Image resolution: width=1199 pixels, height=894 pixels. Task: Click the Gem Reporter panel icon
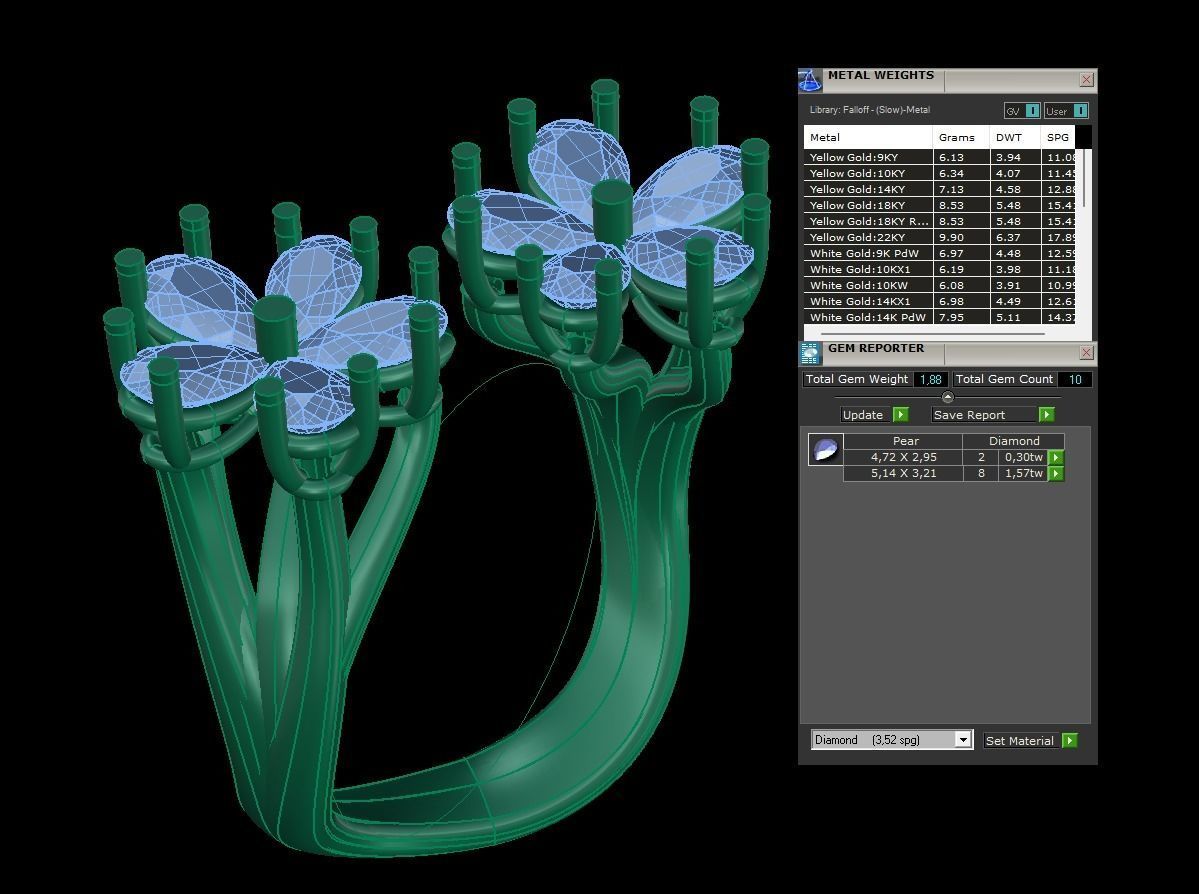[x=810, y=353]
